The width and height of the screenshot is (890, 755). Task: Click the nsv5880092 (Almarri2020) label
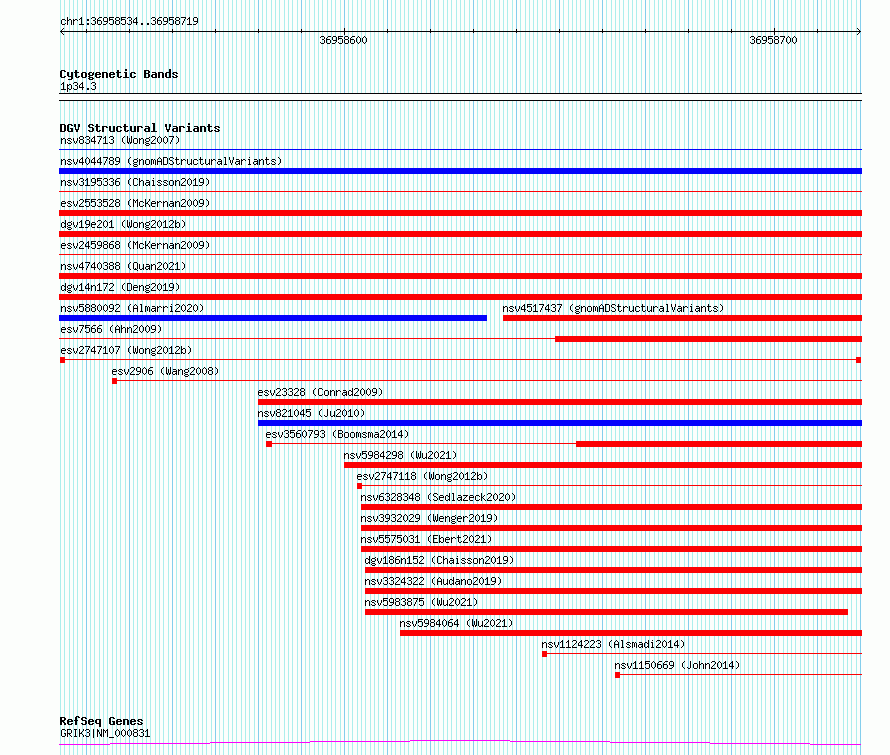132,308
